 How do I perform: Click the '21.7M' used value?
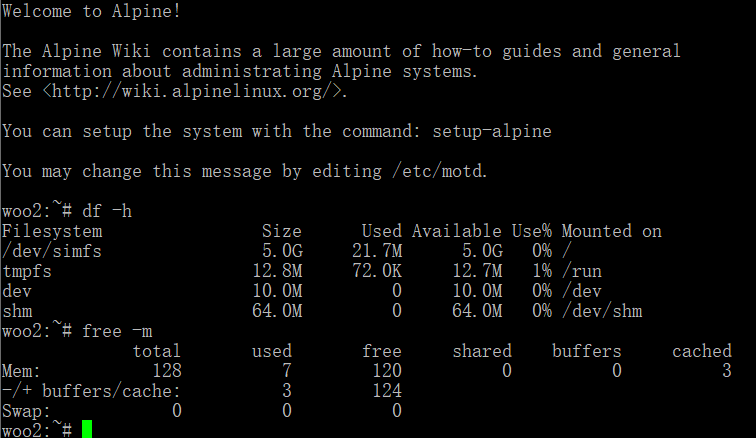(x=377, y=251)
